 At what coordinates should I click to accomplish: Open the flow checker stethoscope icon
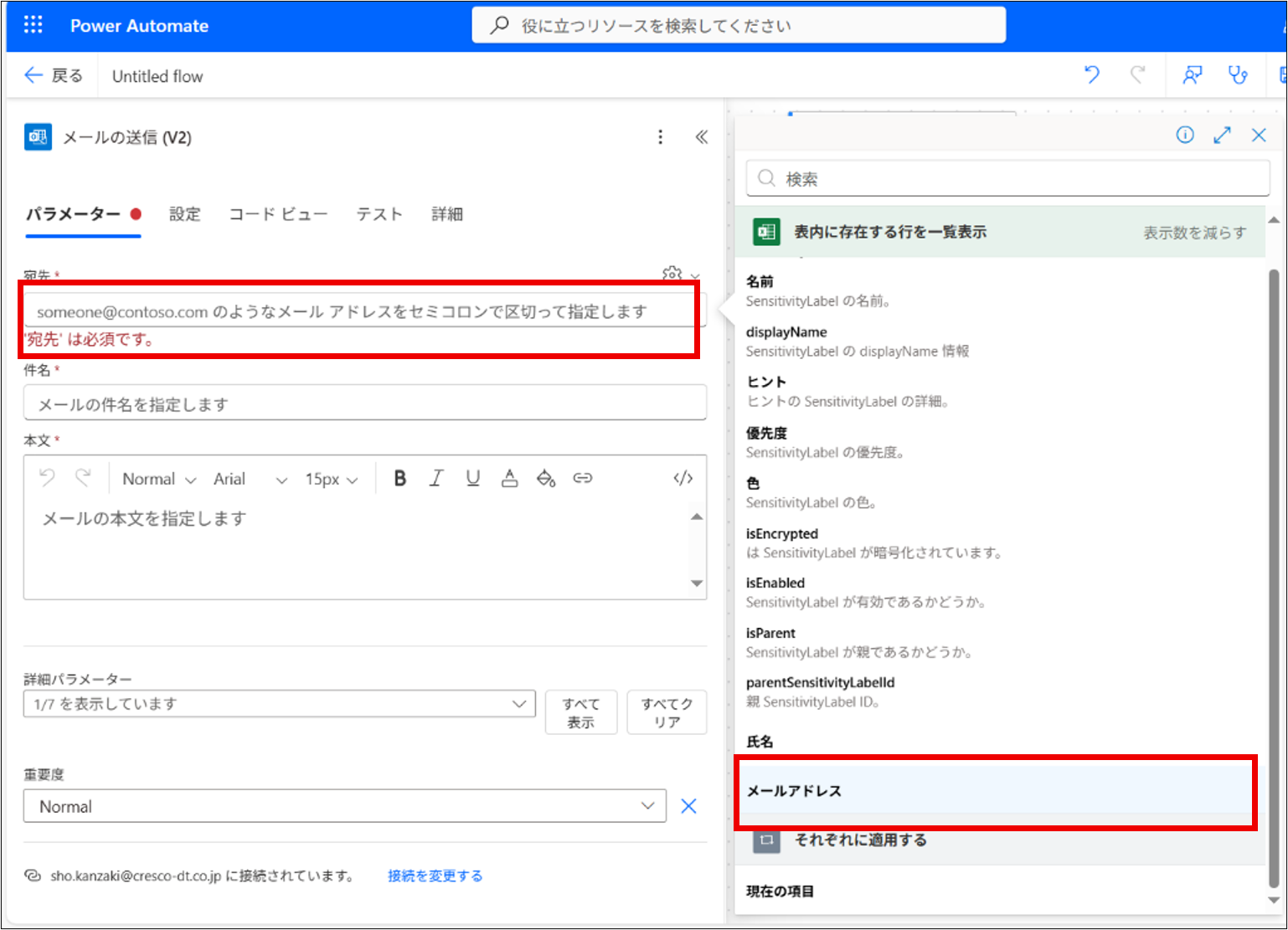pyautogui.click(x=1237, y=75)
